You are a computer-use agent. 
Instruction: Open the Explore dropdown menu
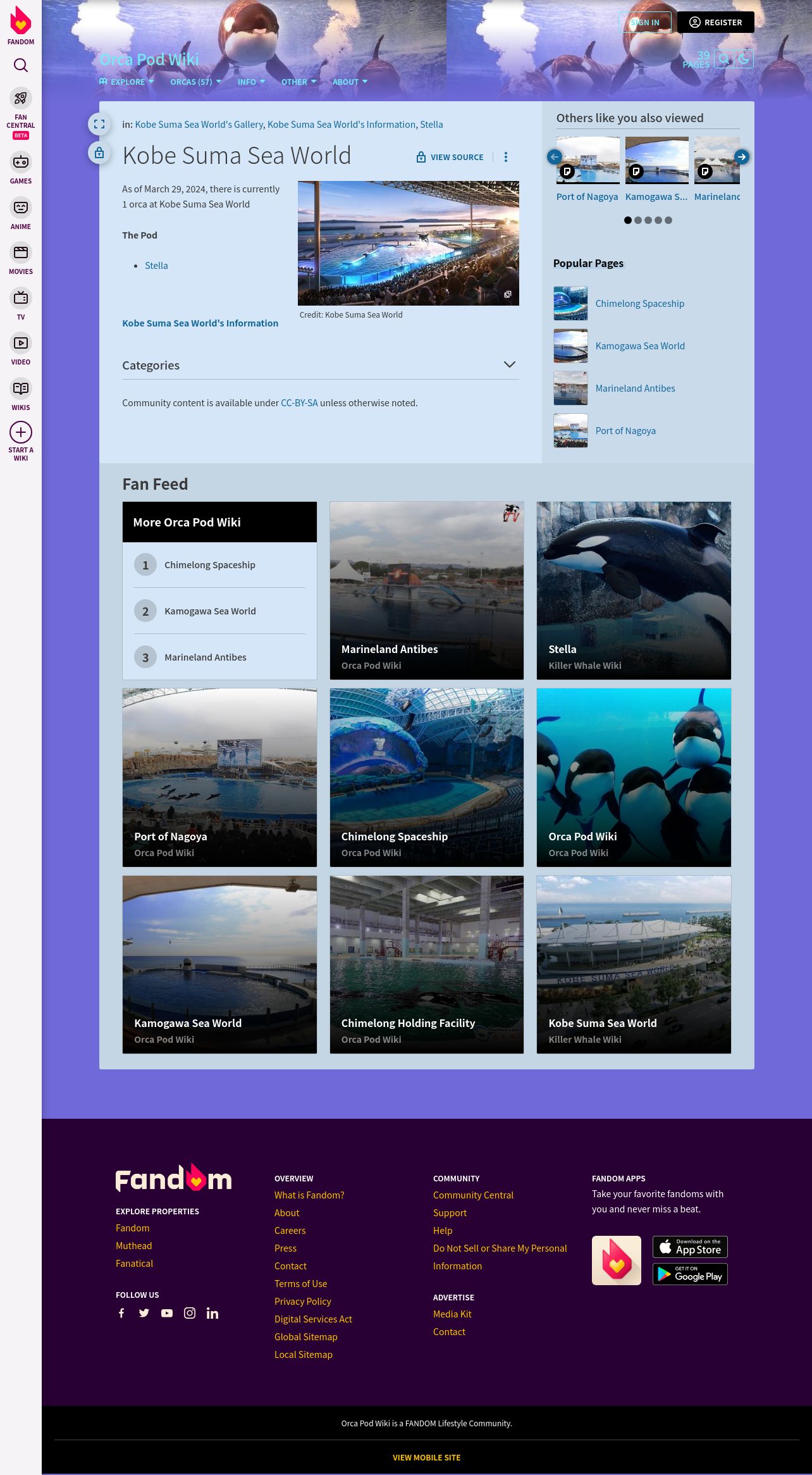point(126,82)
